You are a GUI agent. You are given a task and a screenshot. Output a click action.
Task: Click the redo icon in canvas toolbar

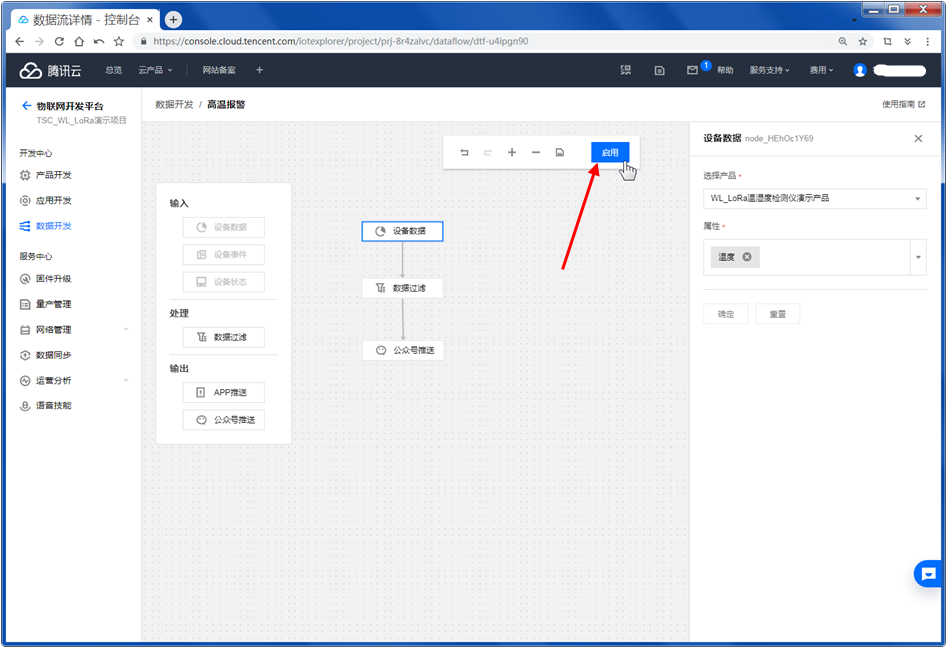(487, 152)
